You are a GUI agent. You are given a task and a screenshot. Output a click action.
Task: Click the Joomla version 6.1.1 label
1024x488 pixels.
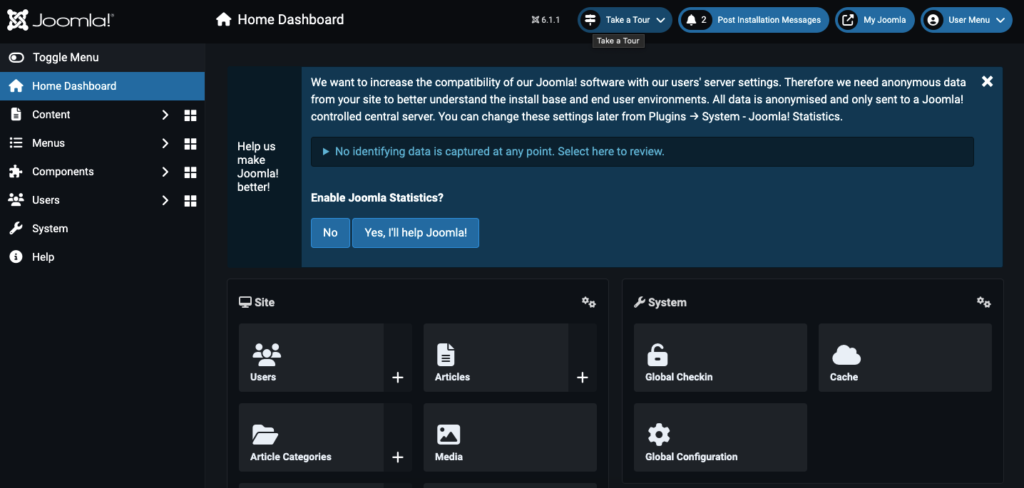(x=546, y=20)
